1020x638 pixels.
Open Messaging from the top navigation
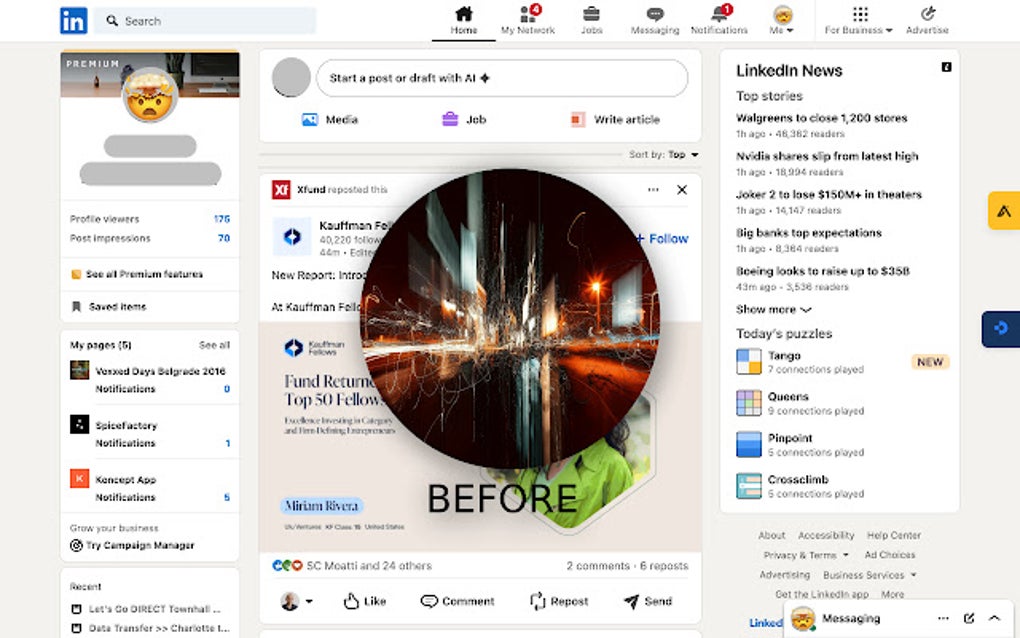point(655,16)
